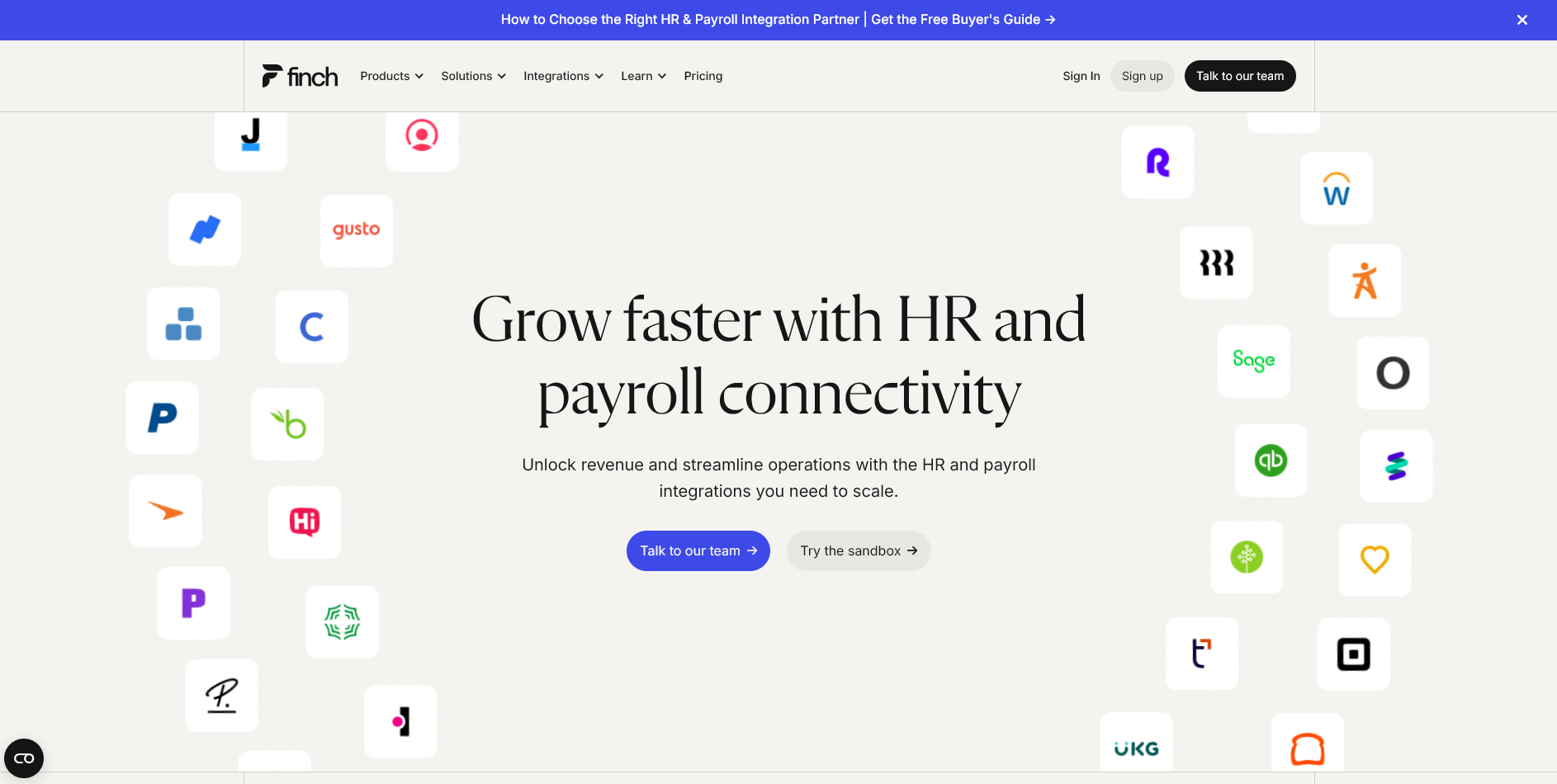Open the Products dropdown menu
This screenshot has height=784, width=1557.
391,76
